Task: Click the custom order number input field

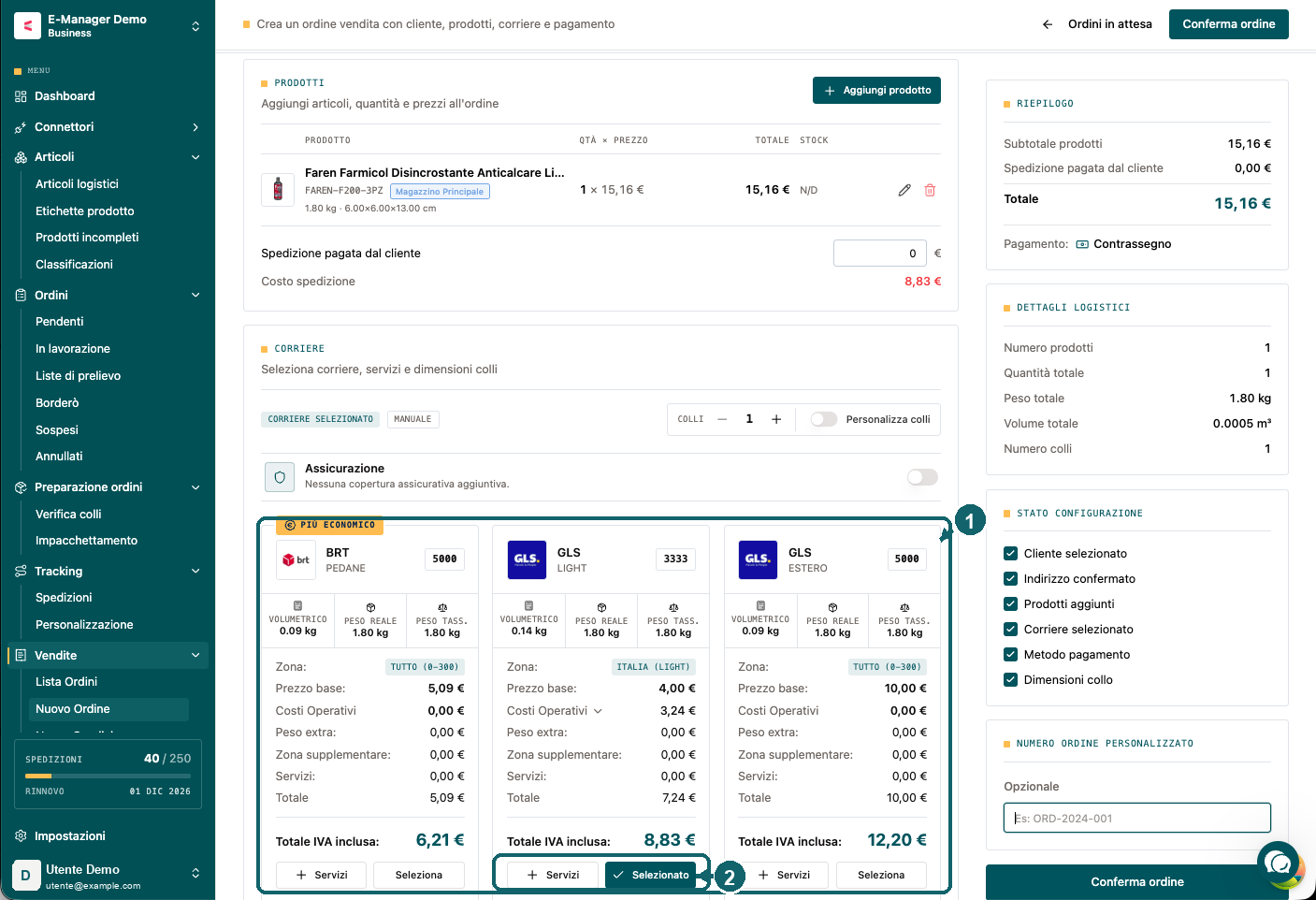Action: pyautogui.click(x=1137, y=818)
